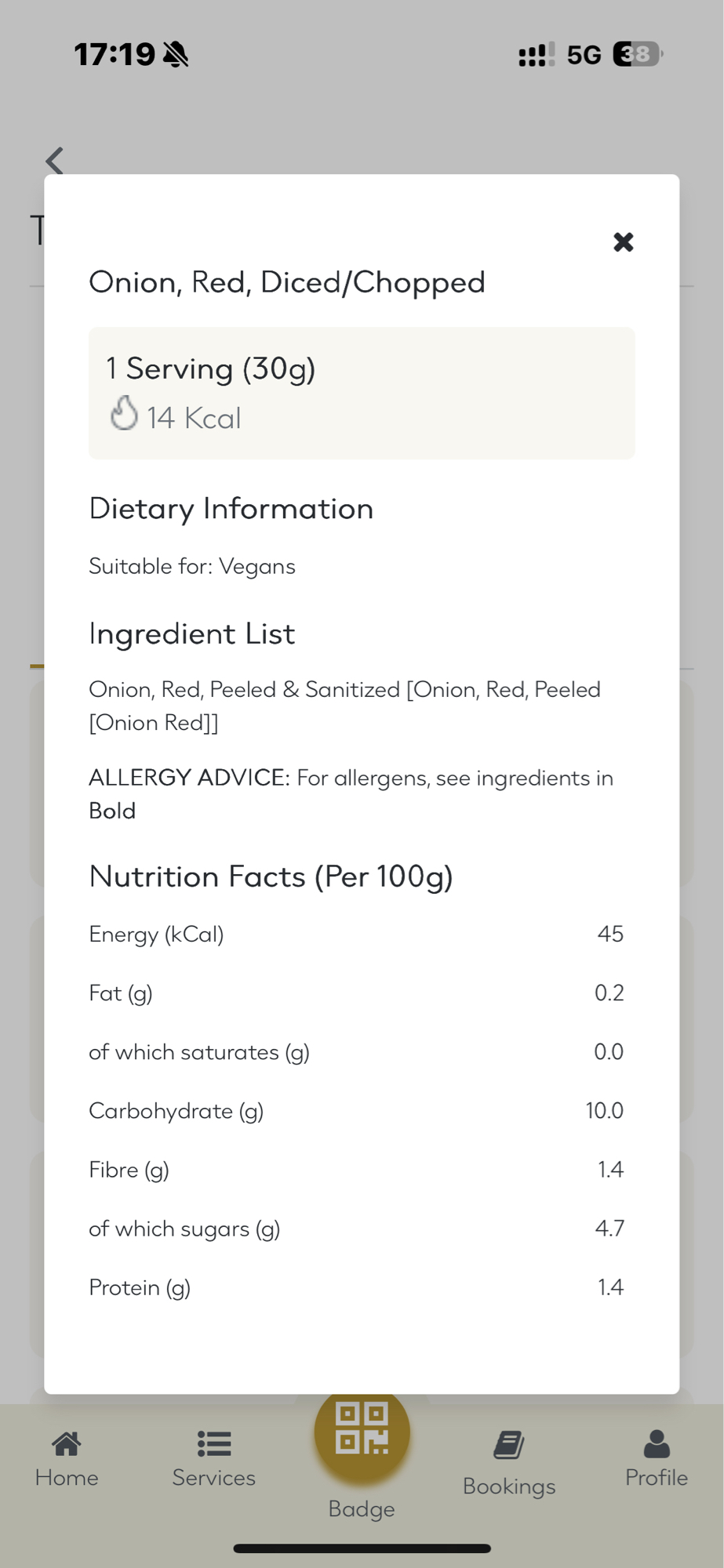Tap the Bookings book icon
724x1568 pixels.
click(509, 1445)
